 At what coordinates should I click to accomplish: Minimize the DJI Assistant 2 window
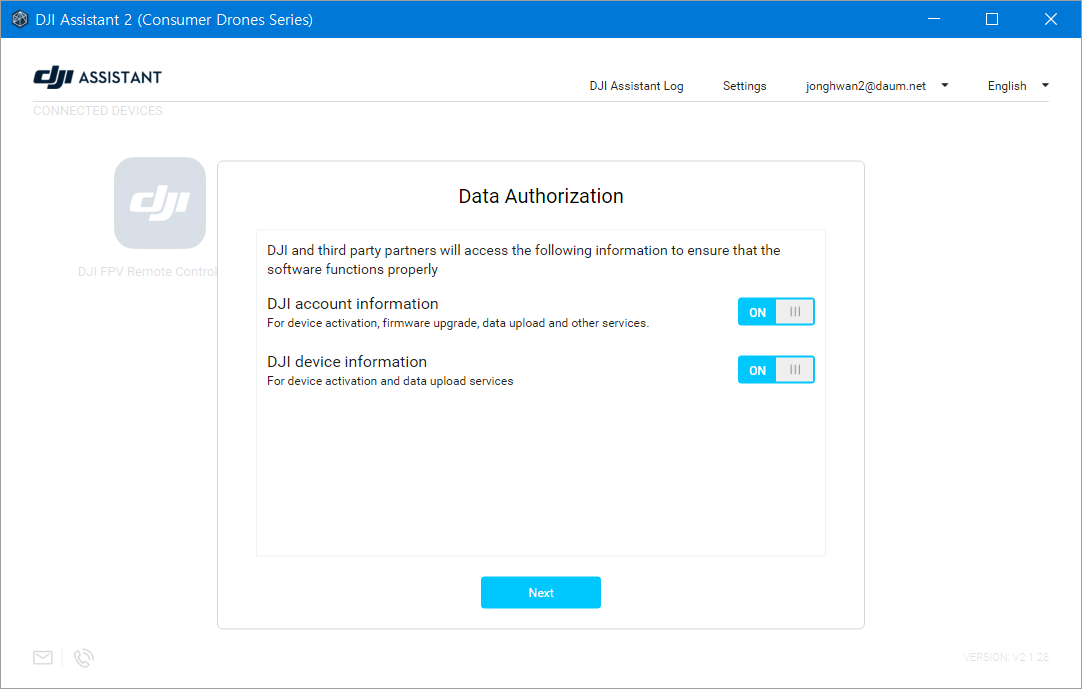(x=934, y=19)
